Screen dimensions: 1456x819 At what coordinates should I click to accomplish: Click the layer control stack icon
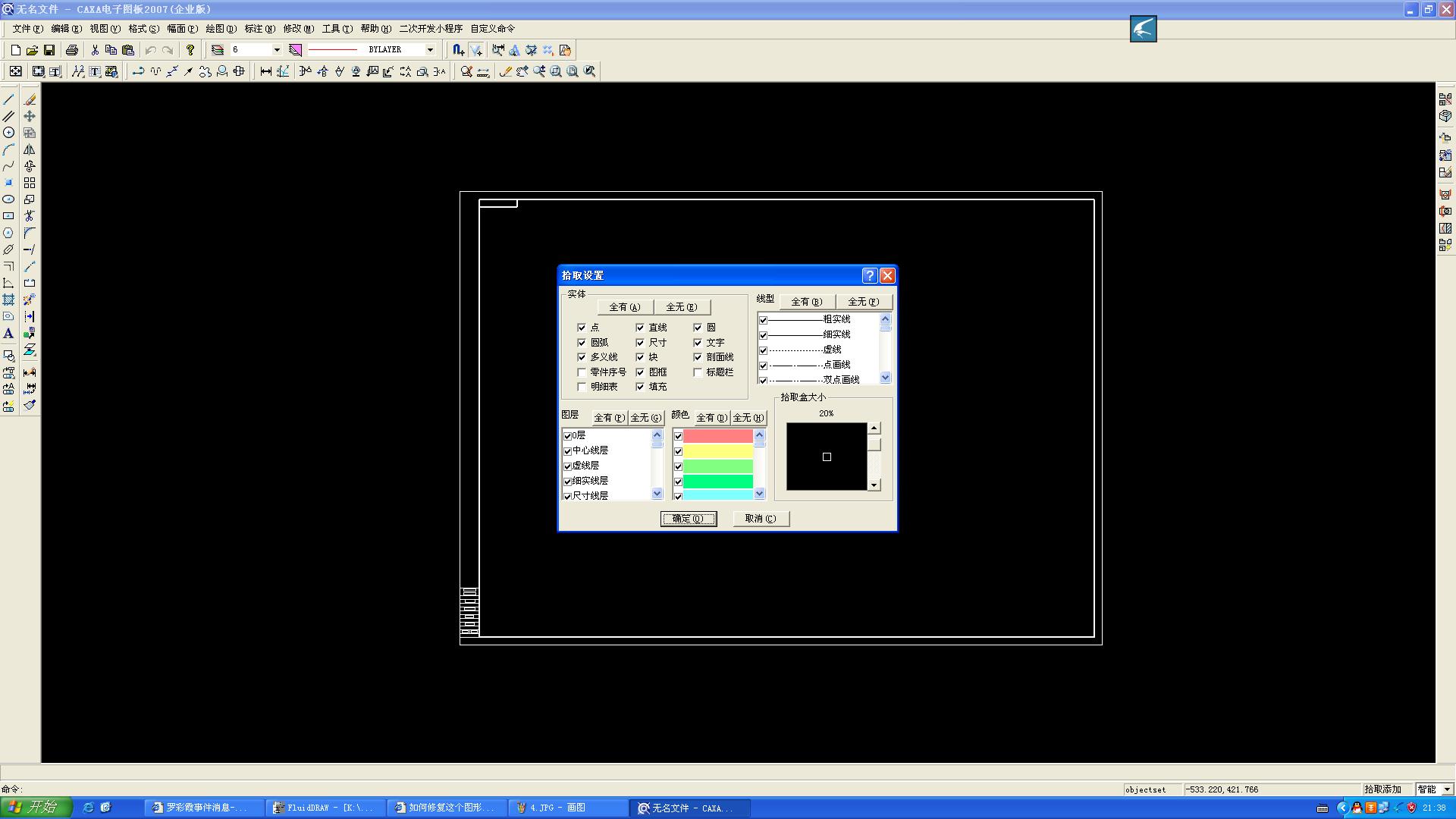click(218, 50)
